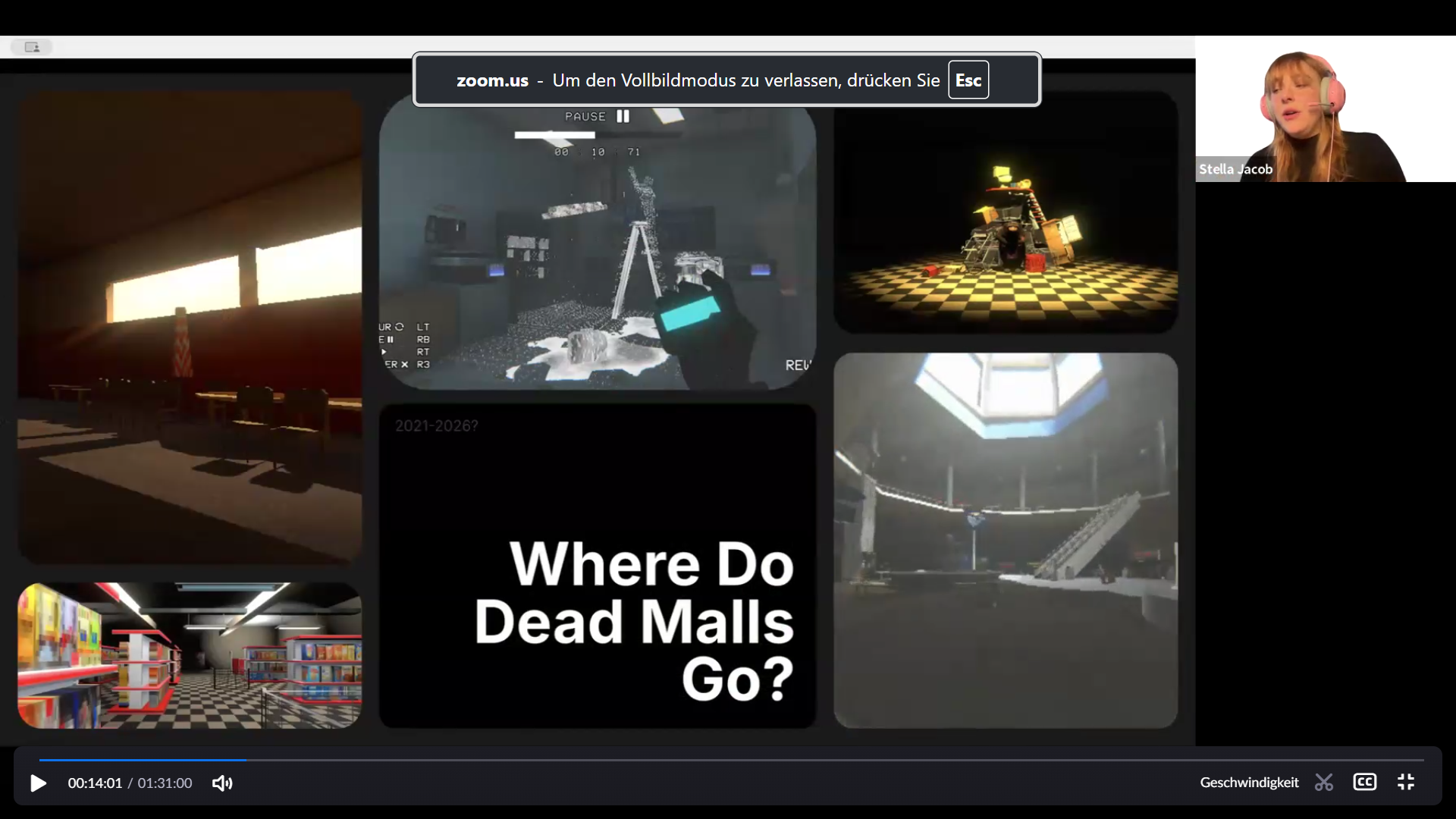The image size is (1456, 819).
Task: Exit fullscreen with the minimize-arrows icon
Action: 1406,782
